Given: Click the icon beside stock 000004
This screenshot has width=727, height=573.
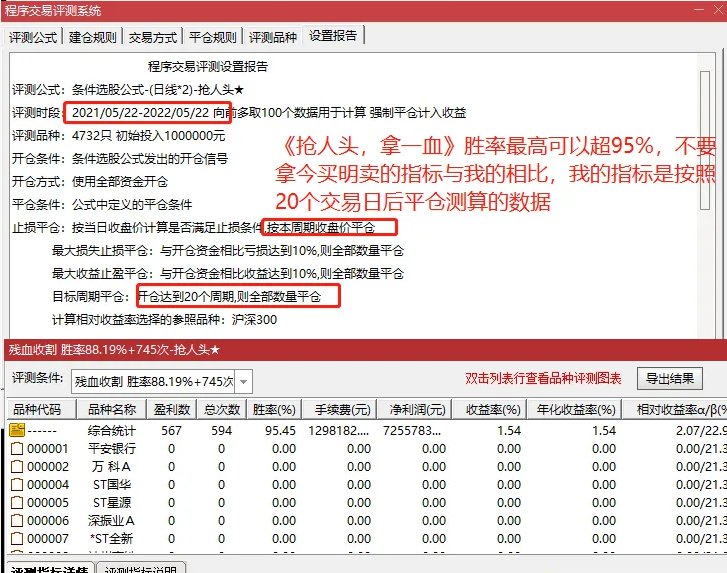Looking at the screenshot, I should coord(16,485).
